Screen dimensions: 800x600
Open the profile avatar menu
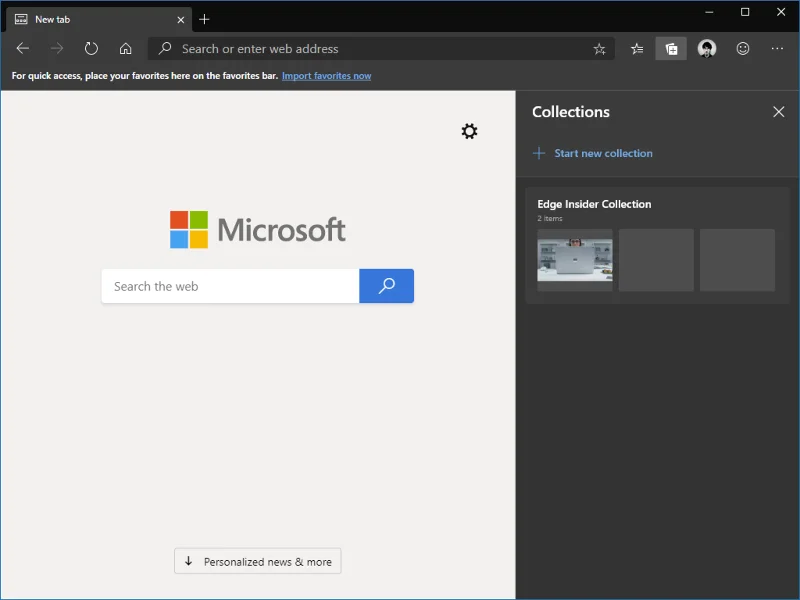pyautogui.click(x=707, y=48)
